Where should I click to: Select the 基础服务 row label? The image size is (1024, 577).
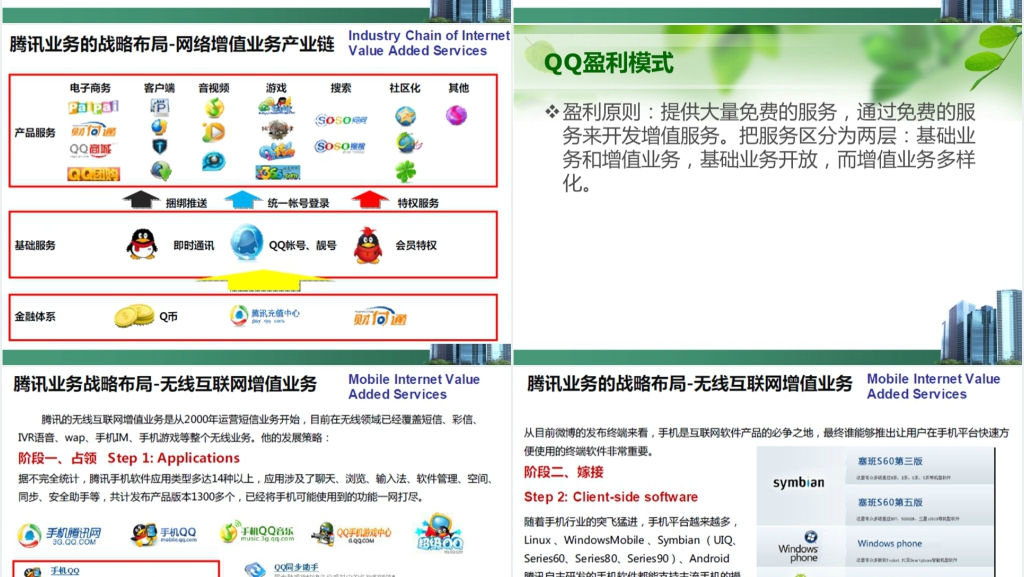click(x=35, y=245)
